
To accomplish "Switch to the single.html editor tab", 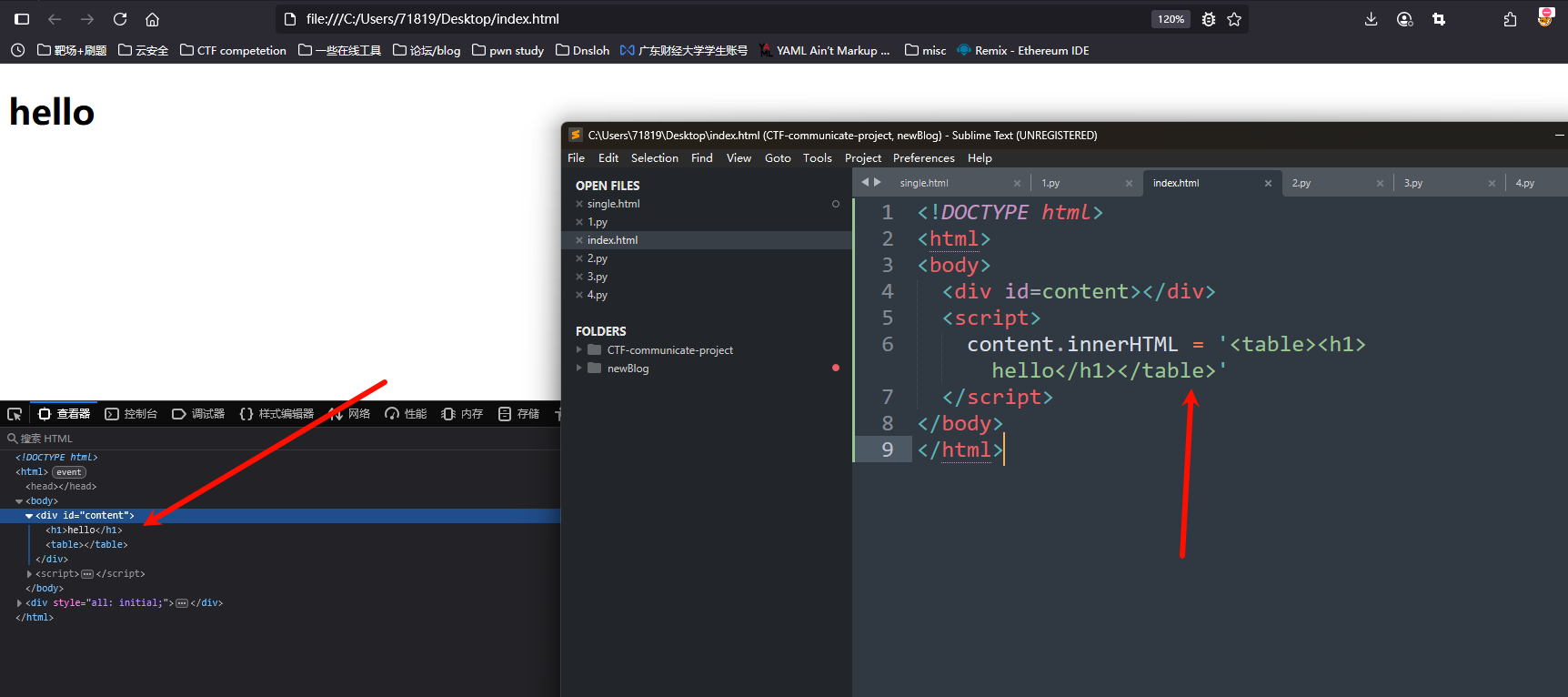I will coord(924,183).
